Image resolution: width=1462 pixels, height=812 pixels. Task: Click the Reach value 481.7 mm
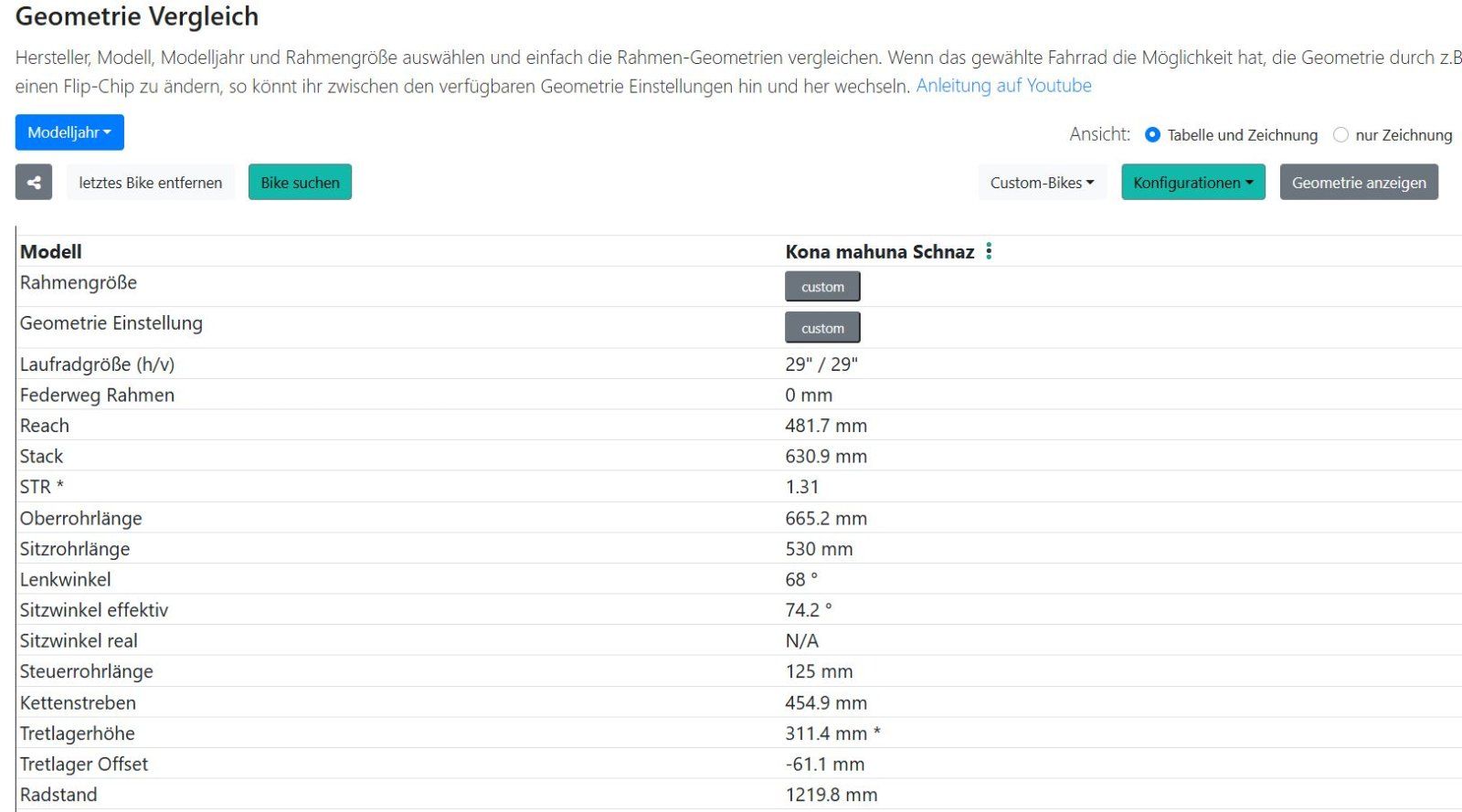tap(826, 426)
